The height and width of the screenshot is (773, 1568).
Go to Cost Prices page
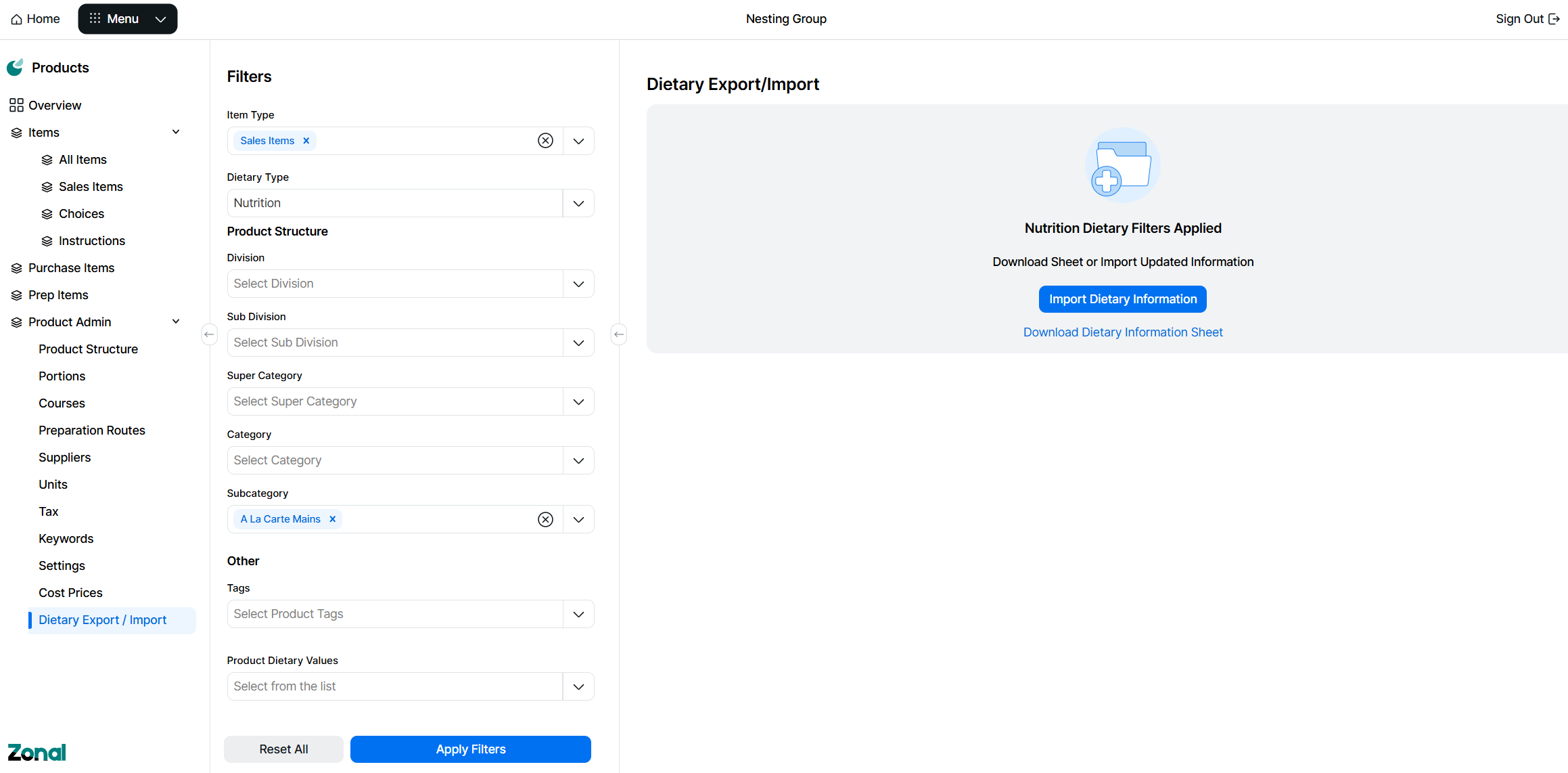(x=70, y=593)
